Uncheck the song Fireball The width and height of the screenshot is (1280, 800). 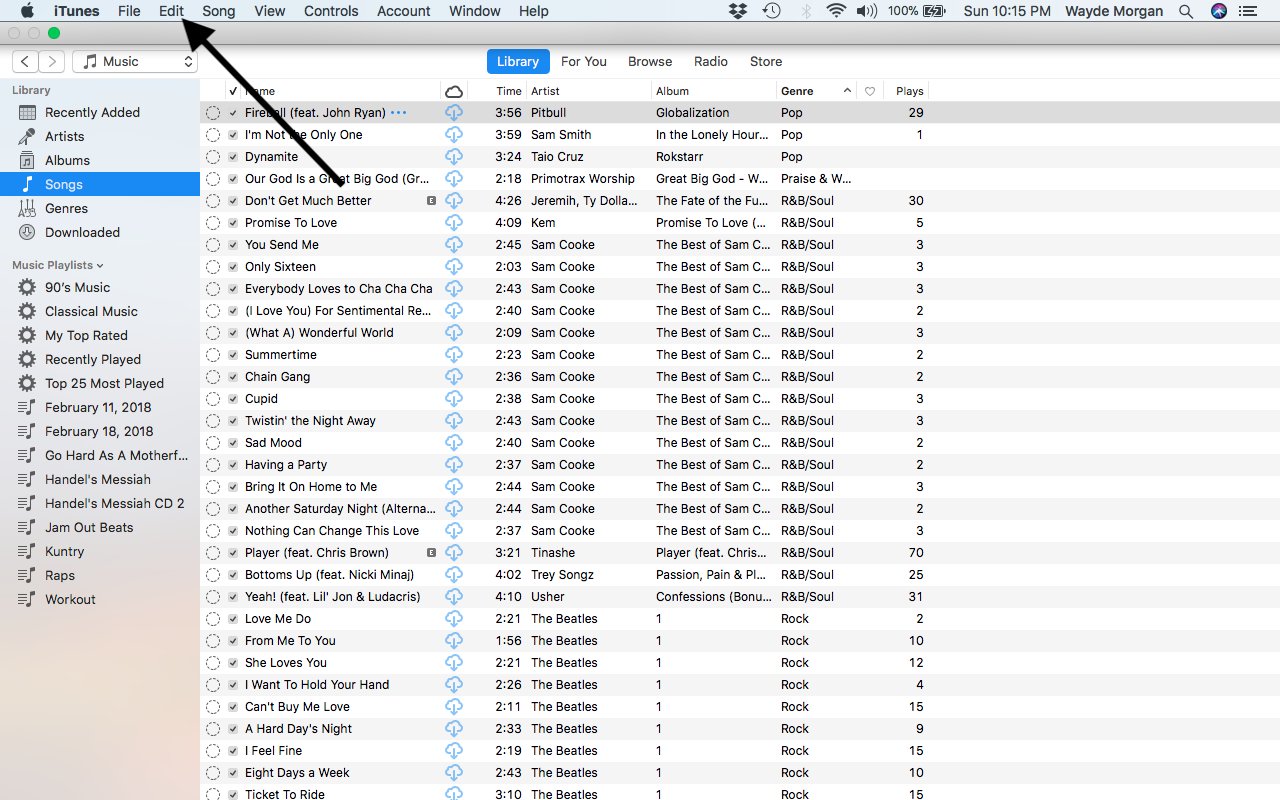pos(232,112)
